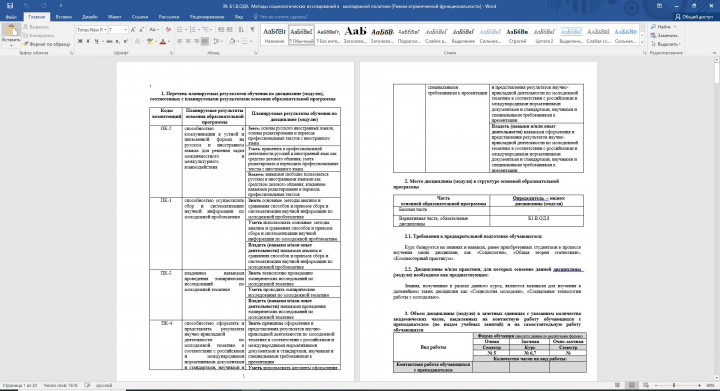
Task: Center align the text
Action: point(188,41)
